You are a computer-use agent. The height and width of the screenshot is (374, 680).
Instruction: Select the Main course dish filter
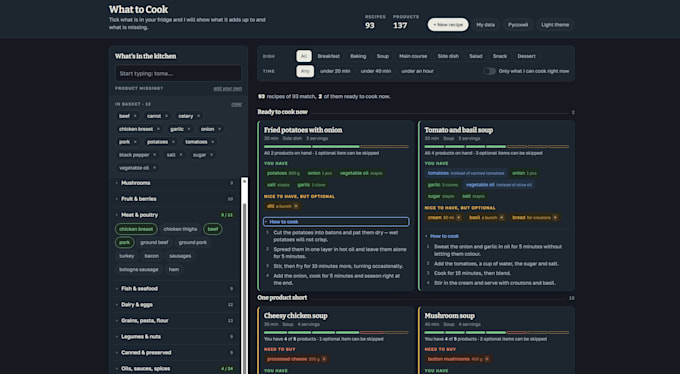point(413,56)
